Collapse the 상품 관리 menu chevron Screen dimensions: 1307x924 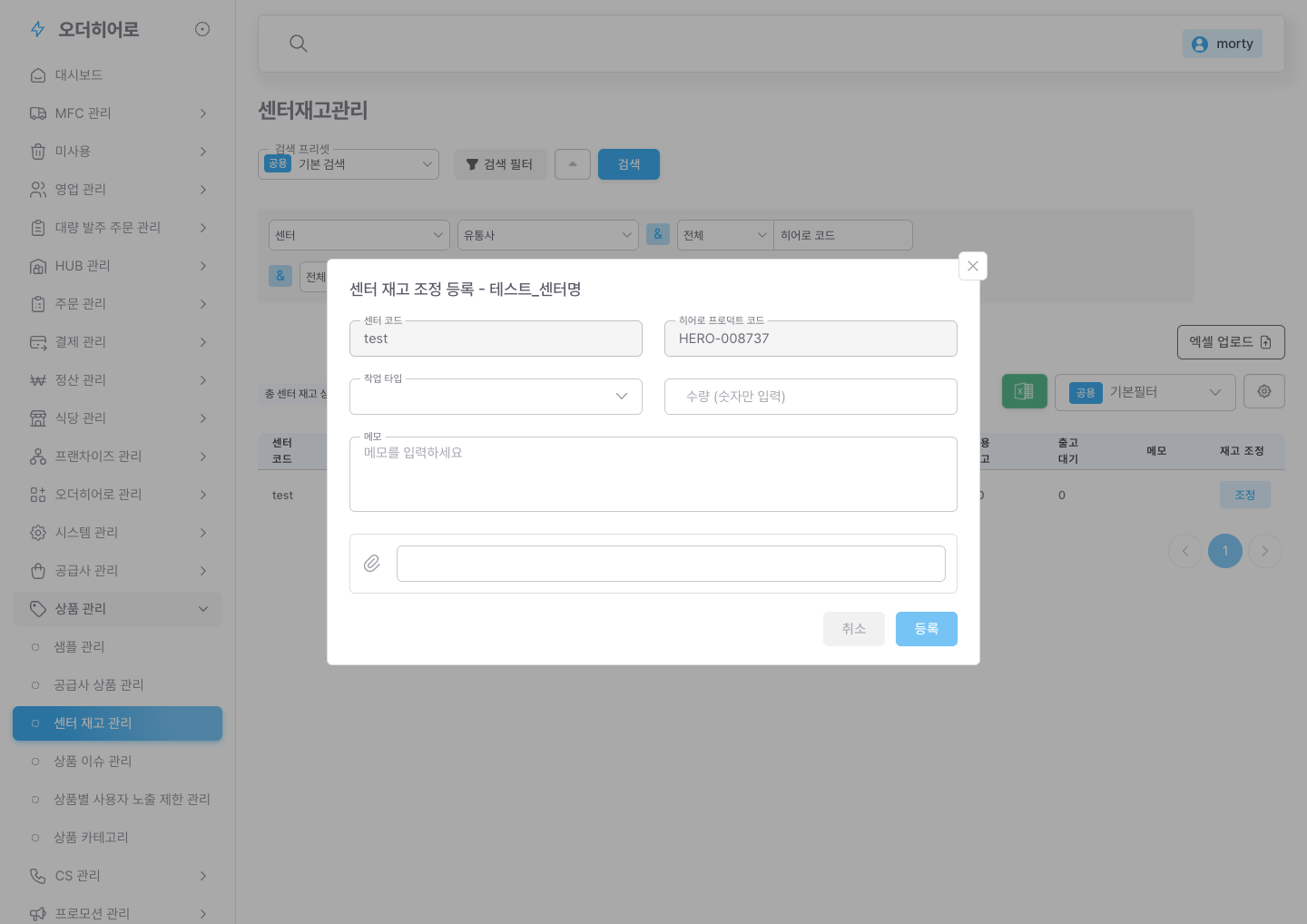coord(203,609)
